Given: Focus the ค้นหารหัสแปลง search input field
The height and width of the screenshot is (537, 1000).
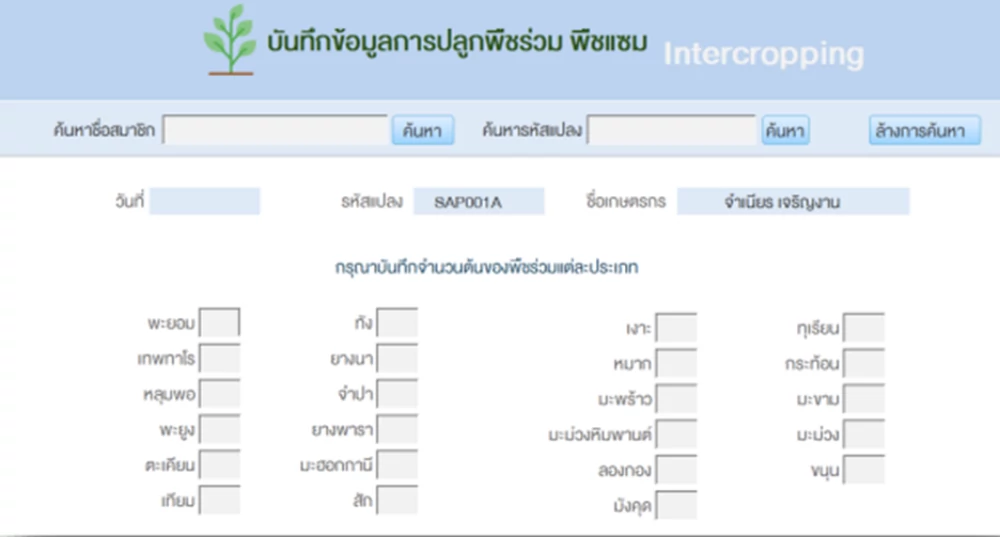Looking at the screenshot, I should (671, 131).
